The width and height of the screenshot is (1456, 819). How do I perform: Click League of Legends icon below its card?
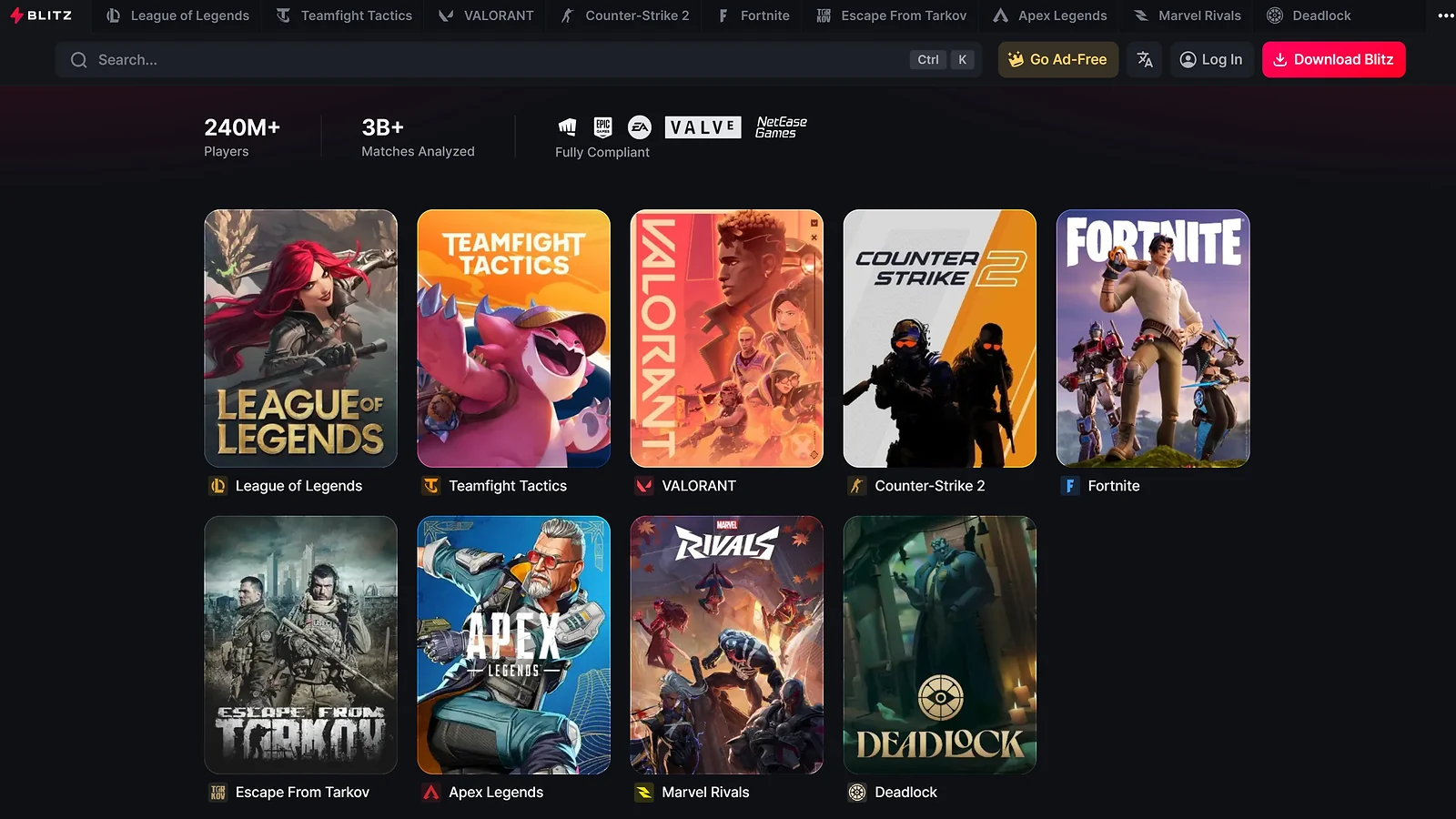coord(217,486)
